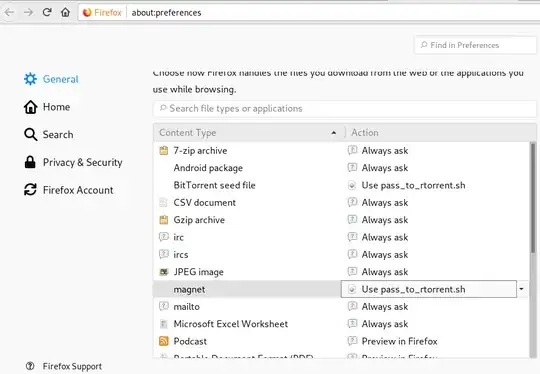Focus the Find in Preferences field
540x374 pixels.
(x=475, y=45)
